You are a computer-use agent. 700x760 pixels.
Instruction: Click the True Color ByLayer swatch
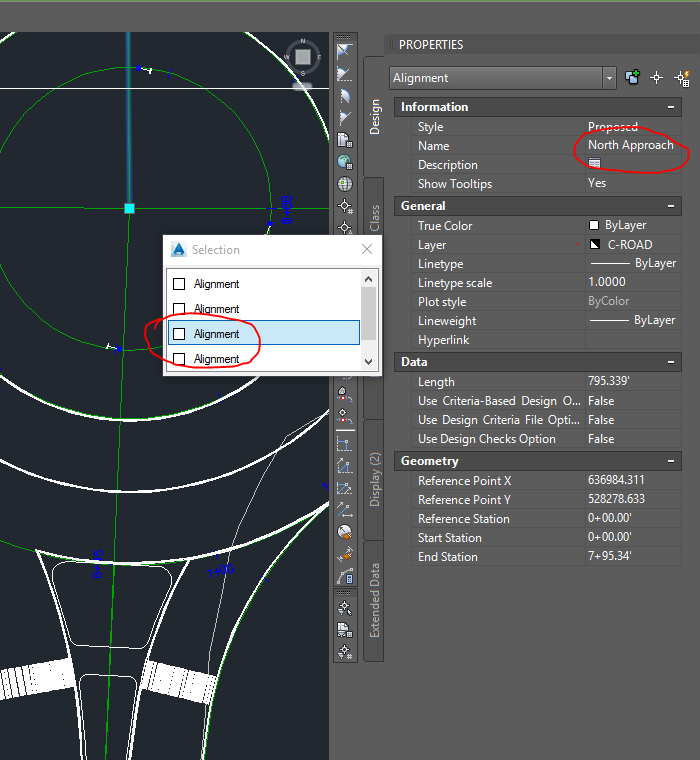coord(594,225)
